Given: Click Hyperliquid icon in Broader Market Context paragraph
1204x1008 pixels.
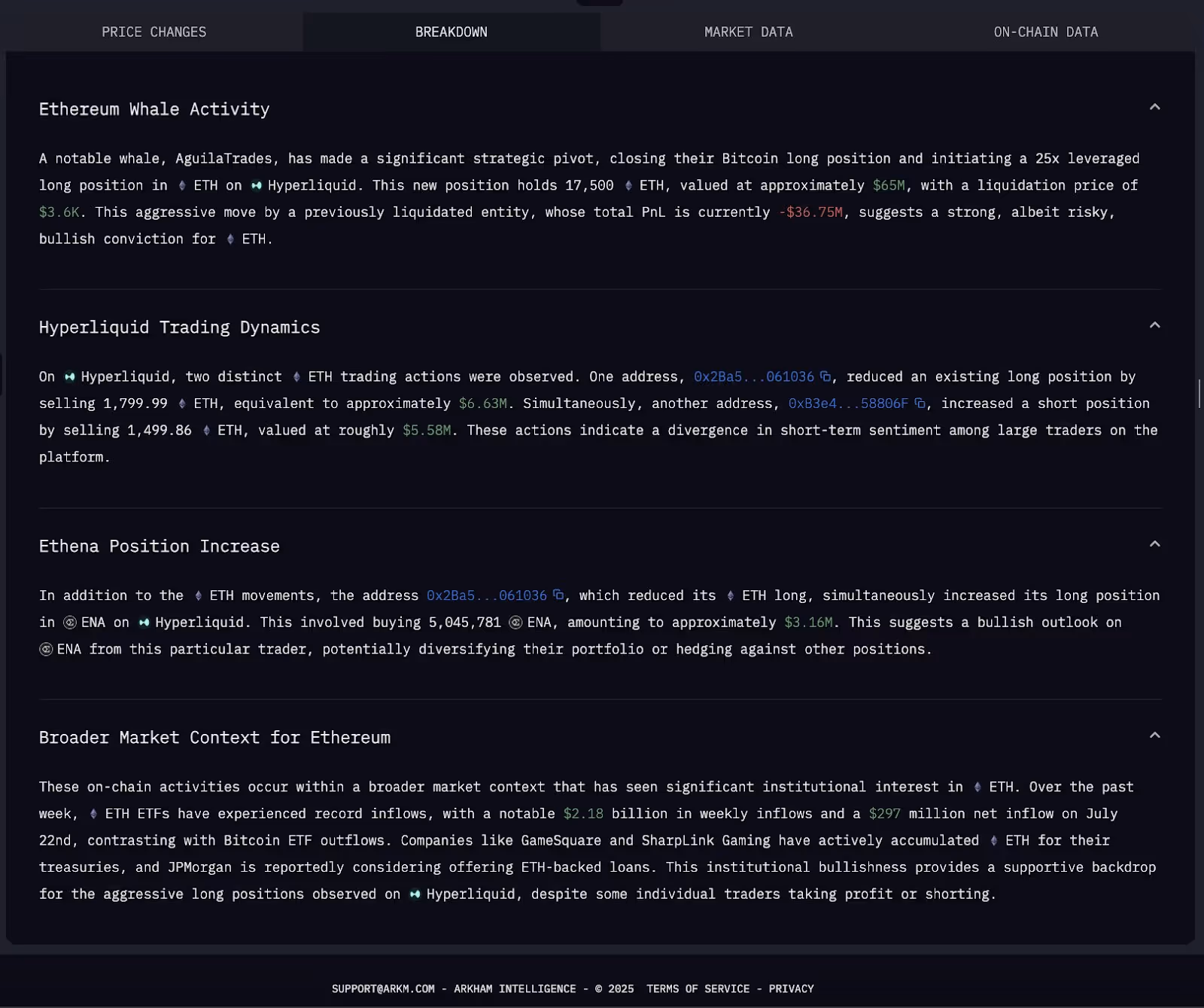Looking at the screenshot, I should (415, 894).
